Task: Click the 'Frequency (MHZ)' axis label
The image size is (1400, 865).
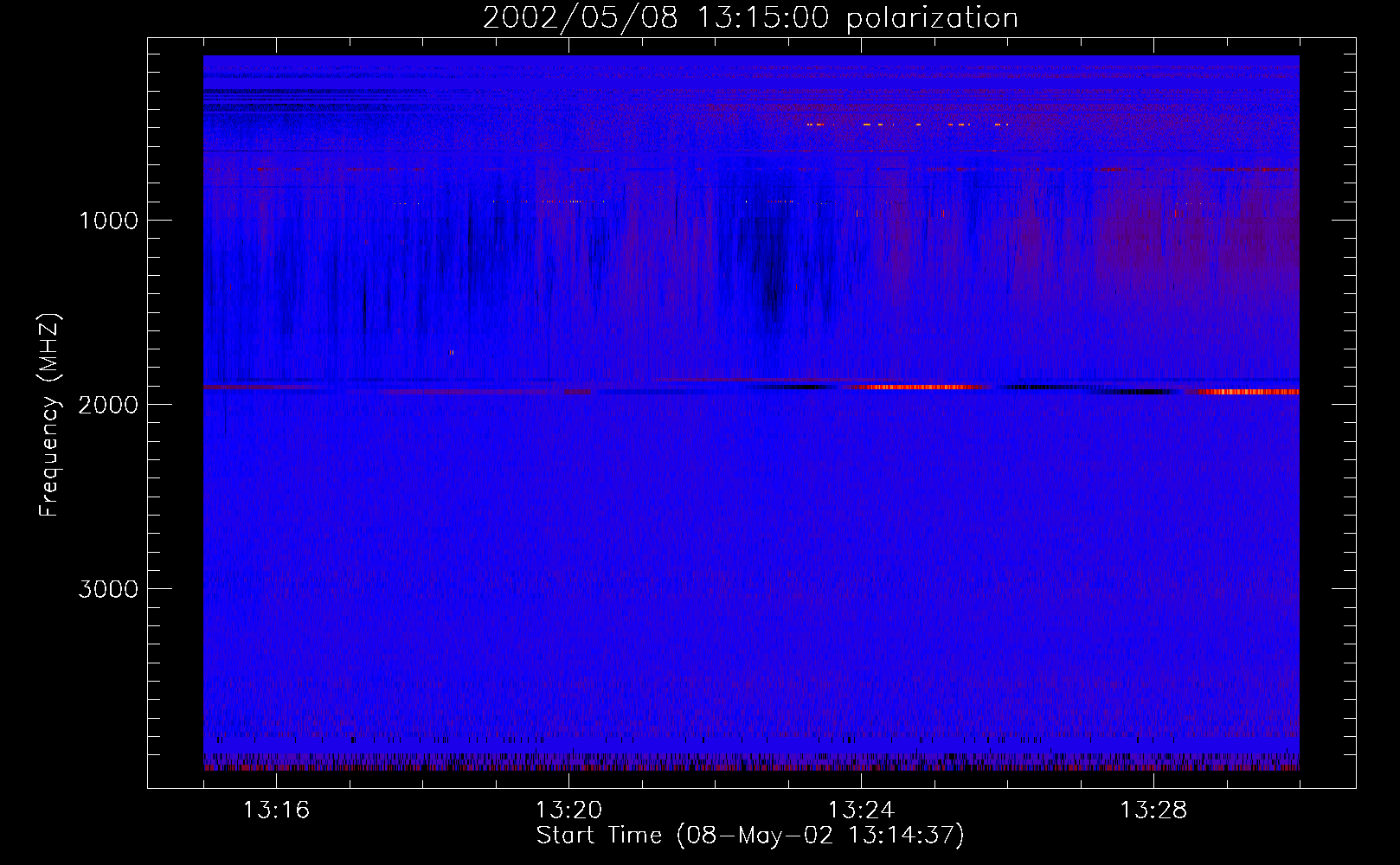Action: pos(49,415)
